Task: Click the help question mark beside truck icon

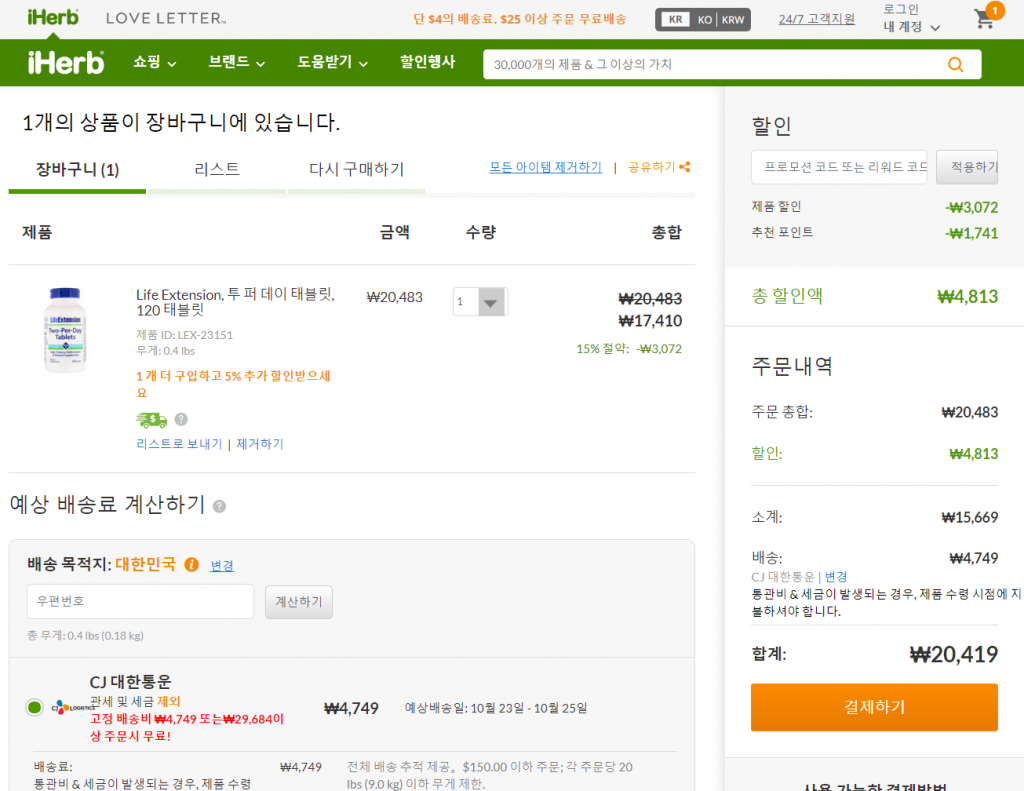Action: pyautogui.click(x=182, y=419)
